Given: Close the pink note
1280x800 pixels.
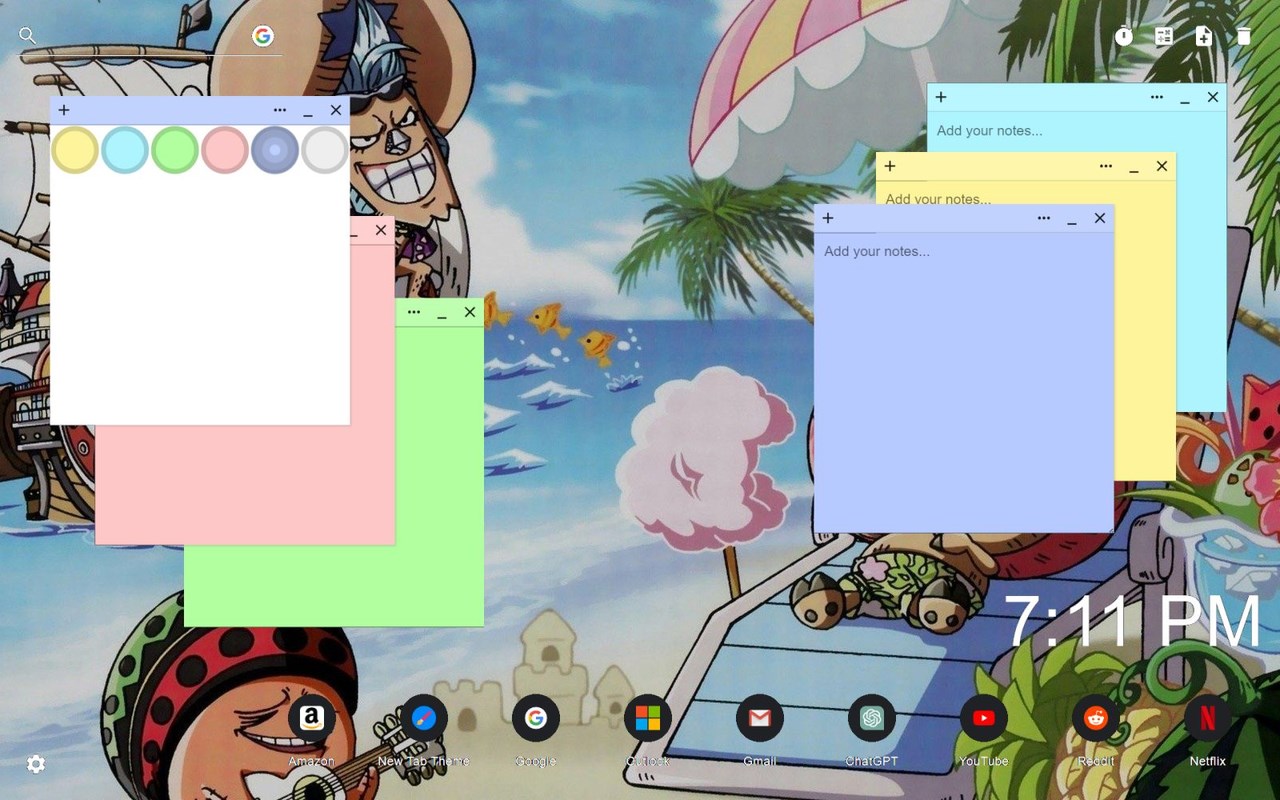Looking at the screenshot, I should [x=381, y=230].
